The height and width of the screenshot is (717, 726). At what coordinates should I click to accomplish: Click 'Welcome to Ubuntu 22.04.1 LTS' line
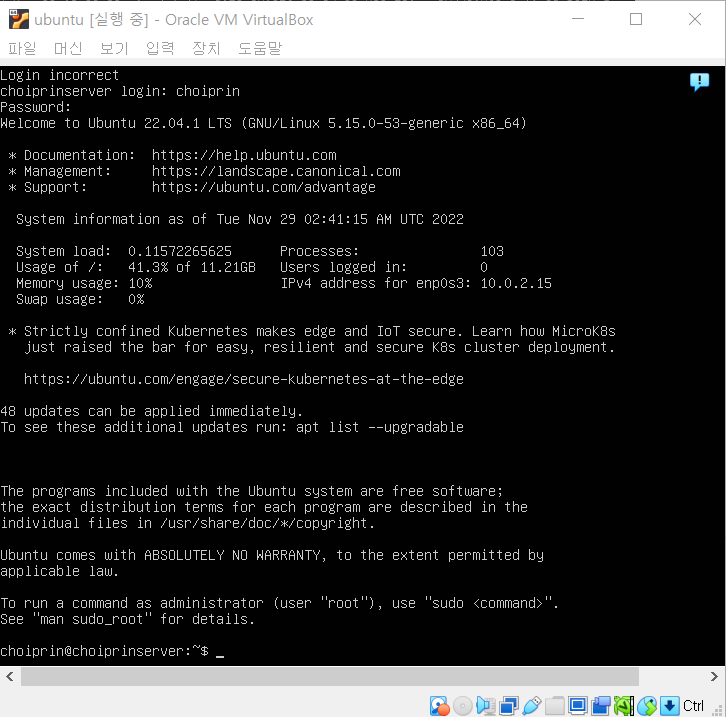click(263, 123)
